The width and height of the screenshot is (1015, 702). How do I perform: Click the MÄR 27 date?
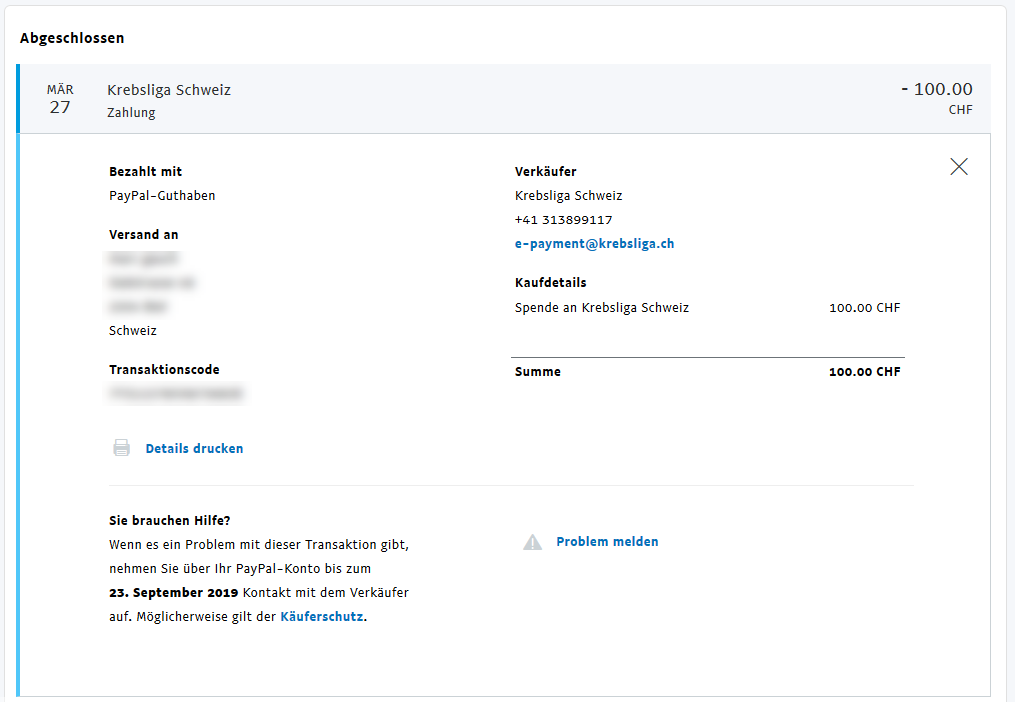tap(60, 98)
